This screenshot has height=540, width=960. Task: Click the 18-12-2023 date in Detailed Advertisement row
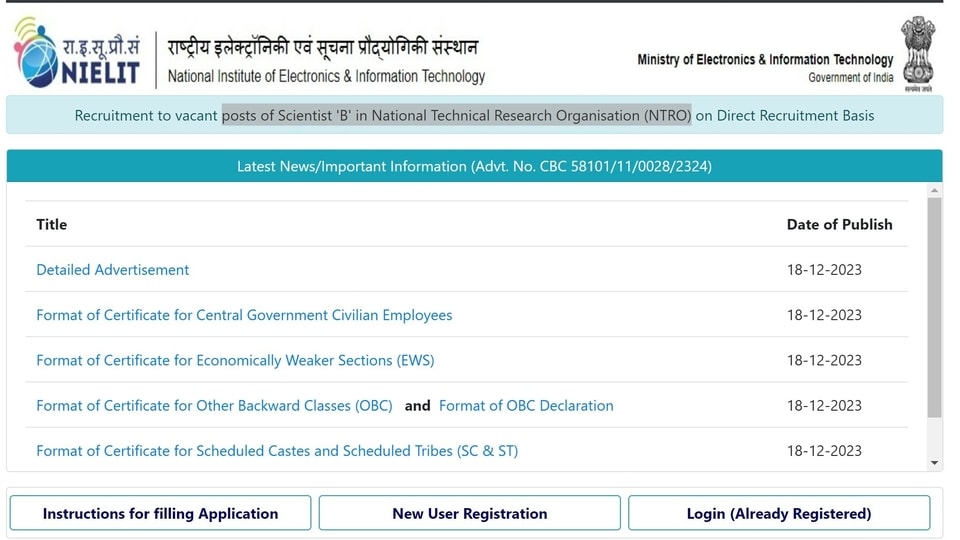pyautogui.click(x=824, y=269)
